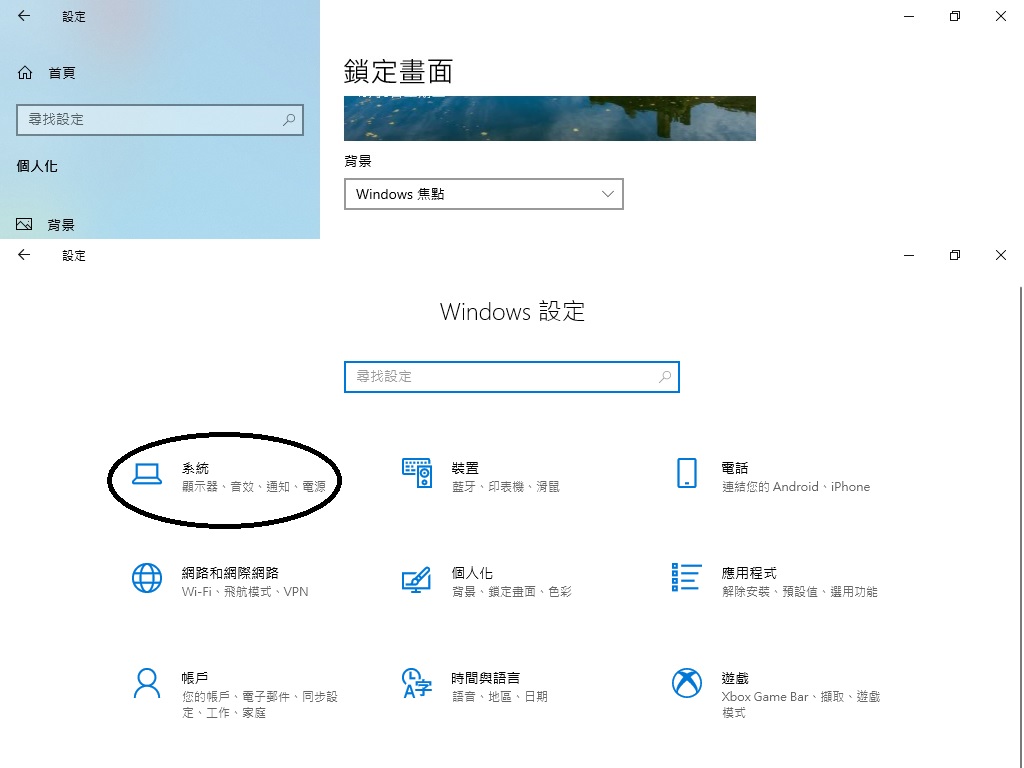Click text Wi-Fi、飛航模式、VPN
The width and height of the screenshot is (1024, 768).
click(245, 592)
